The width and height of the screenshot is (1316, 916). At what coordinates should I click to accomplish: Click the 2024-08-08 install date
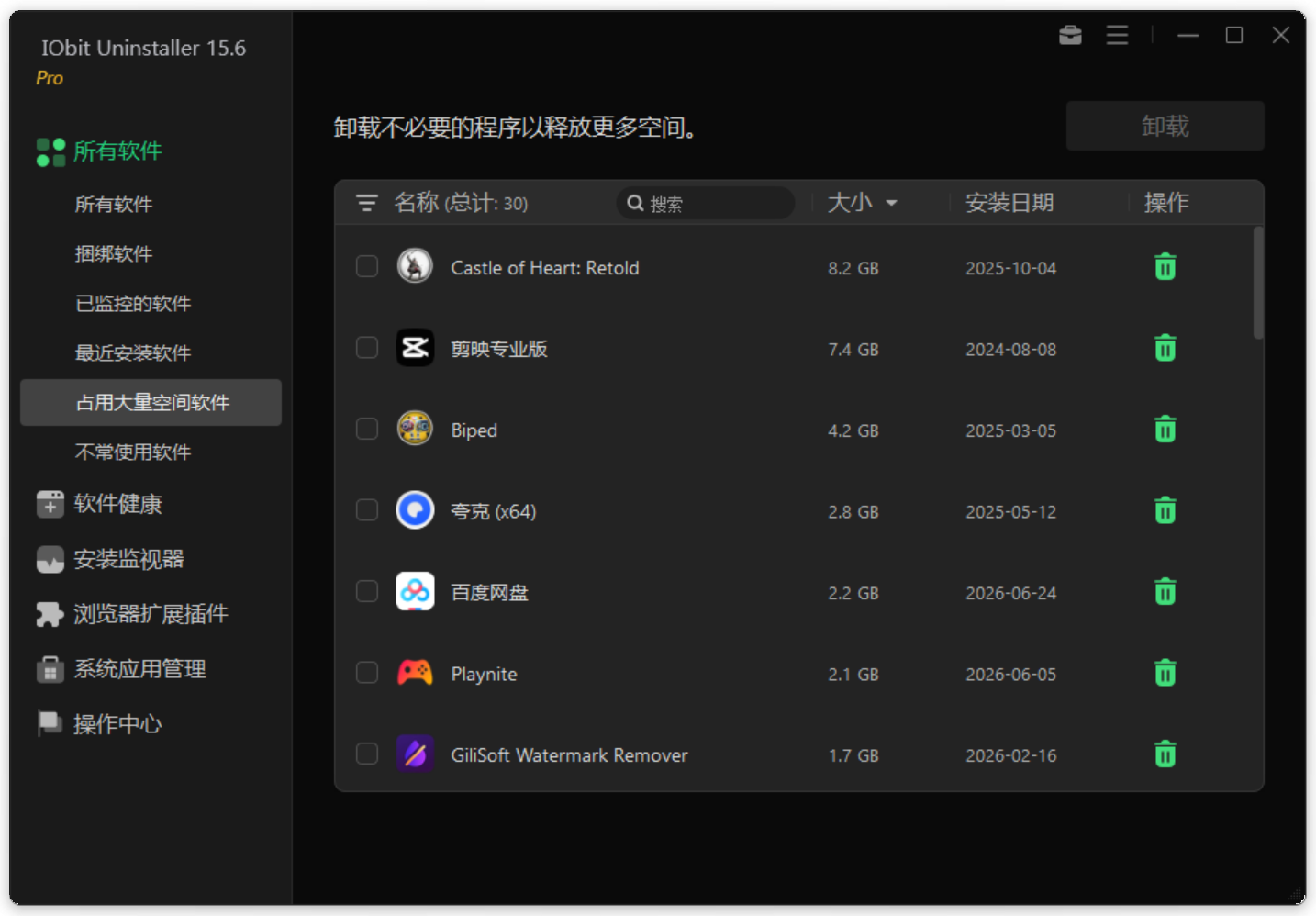click(x=1011, y=350)
